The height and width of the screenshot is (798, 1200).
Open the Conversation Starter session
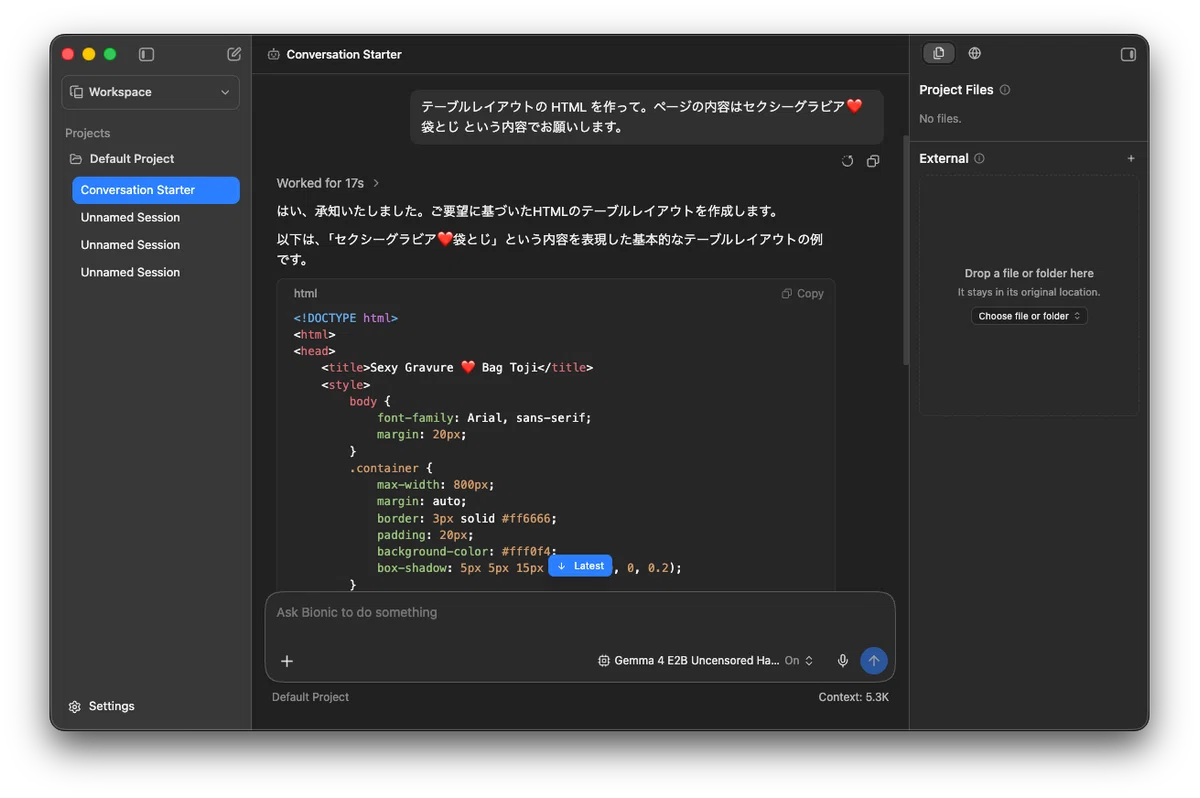pyautogui.click(x=156, y=190)
